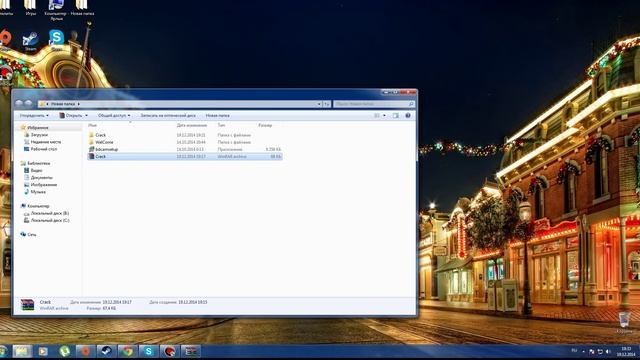
Task: Select the Crack folder row
Action: click(x=184, y=135)
